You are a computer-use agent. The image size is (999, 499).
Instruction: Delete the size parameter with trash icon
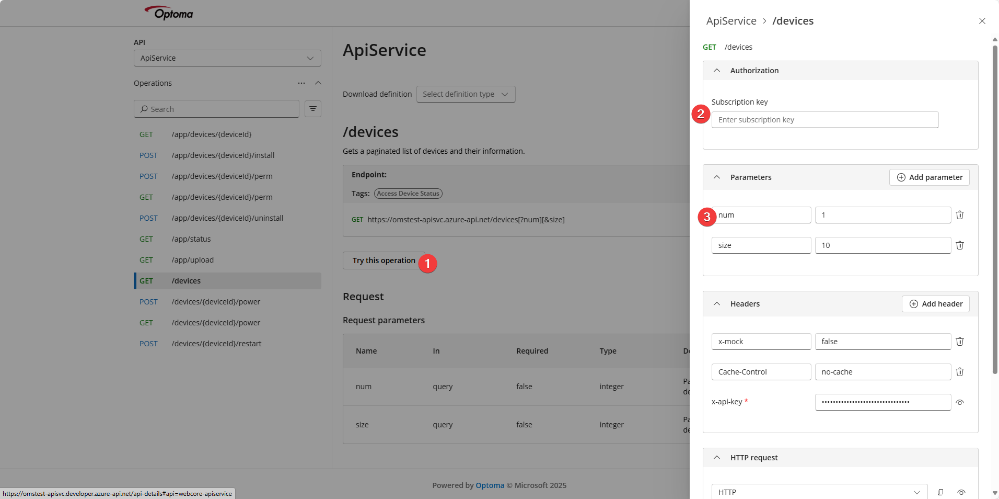(x=959, y=245)
